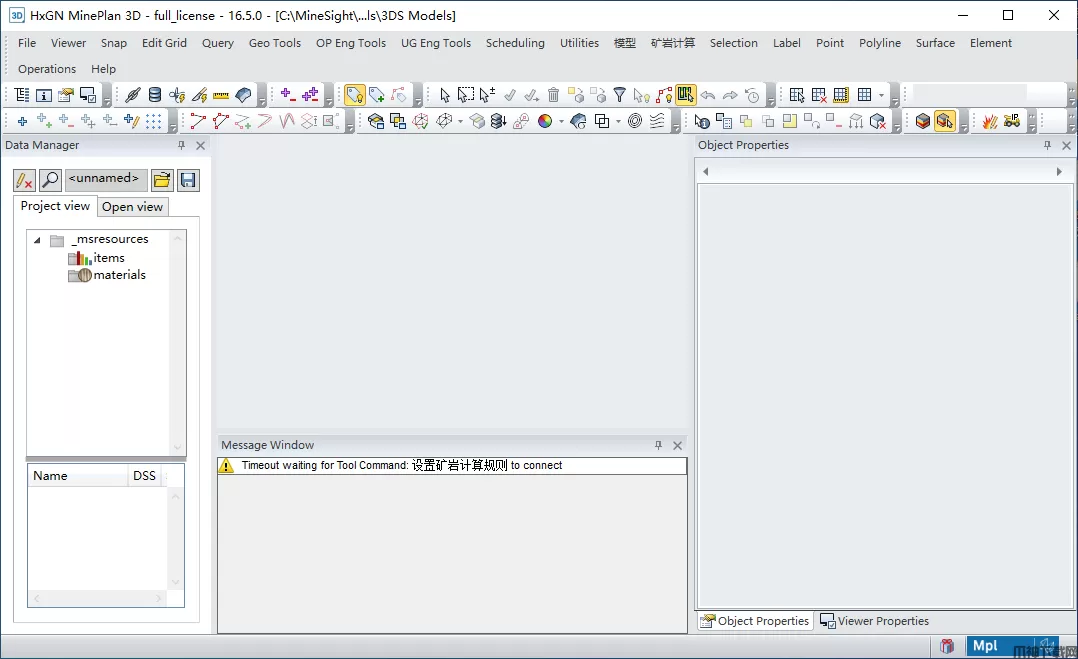Switch to the Open view tab
This screenshot has height=659, width=1078.
tap(132, 207)
